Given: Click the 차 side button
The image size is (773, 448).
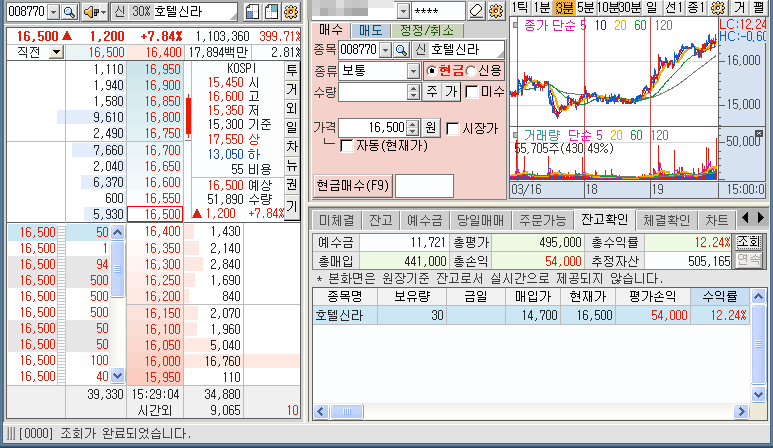Looking at the screenshot, I should [292, 146].
